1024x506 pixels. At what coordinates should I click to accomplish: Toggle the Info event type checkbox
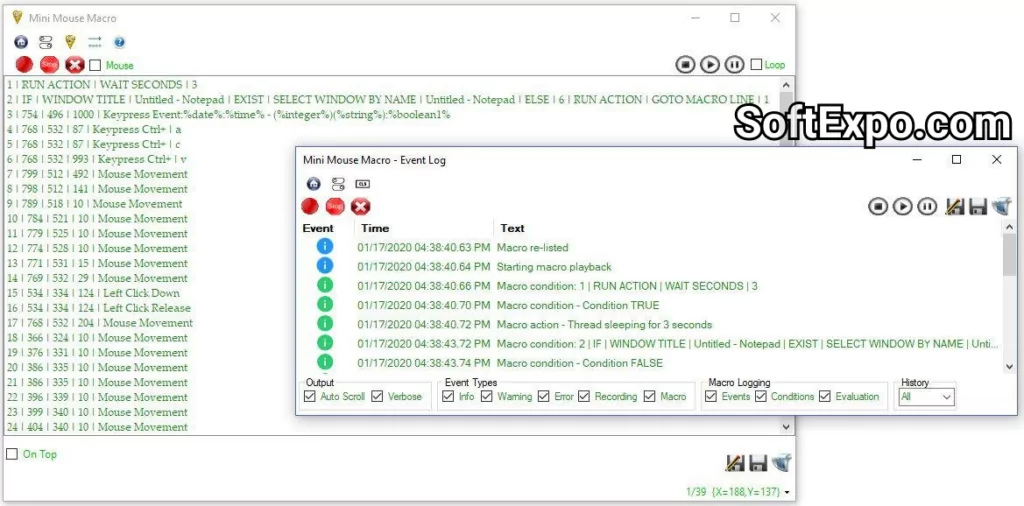pos(448,396)
